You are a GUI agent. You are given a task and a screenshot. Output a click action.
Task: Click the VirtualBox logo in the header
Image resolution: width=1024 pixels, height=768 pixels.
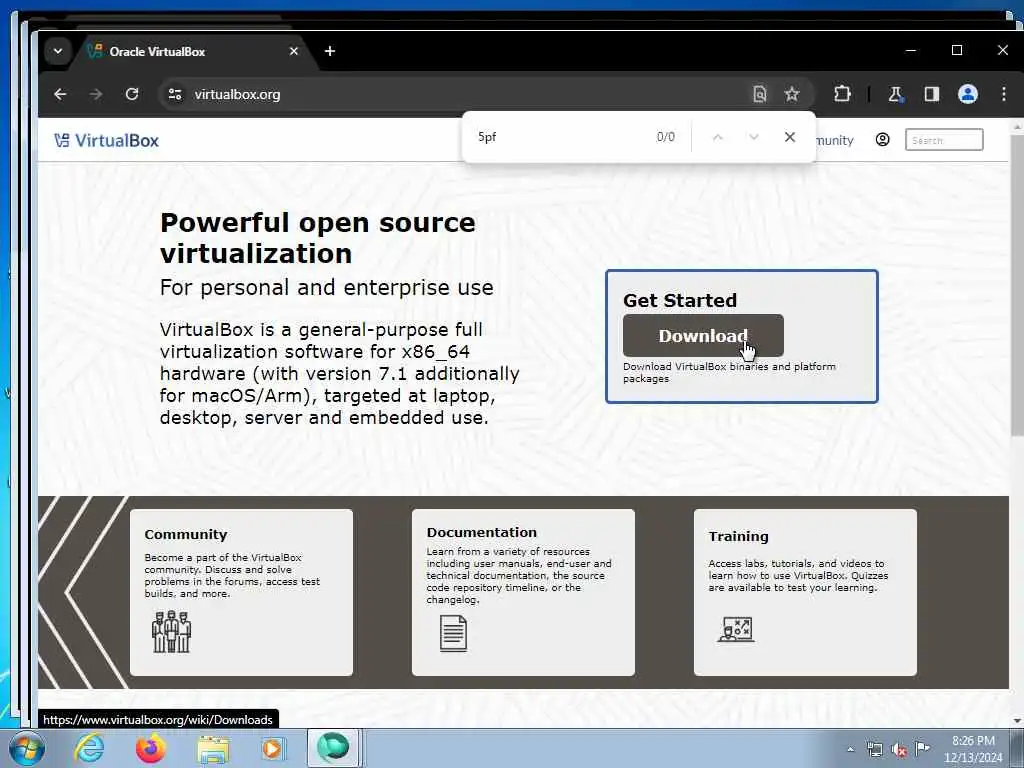tap(106, 140)
